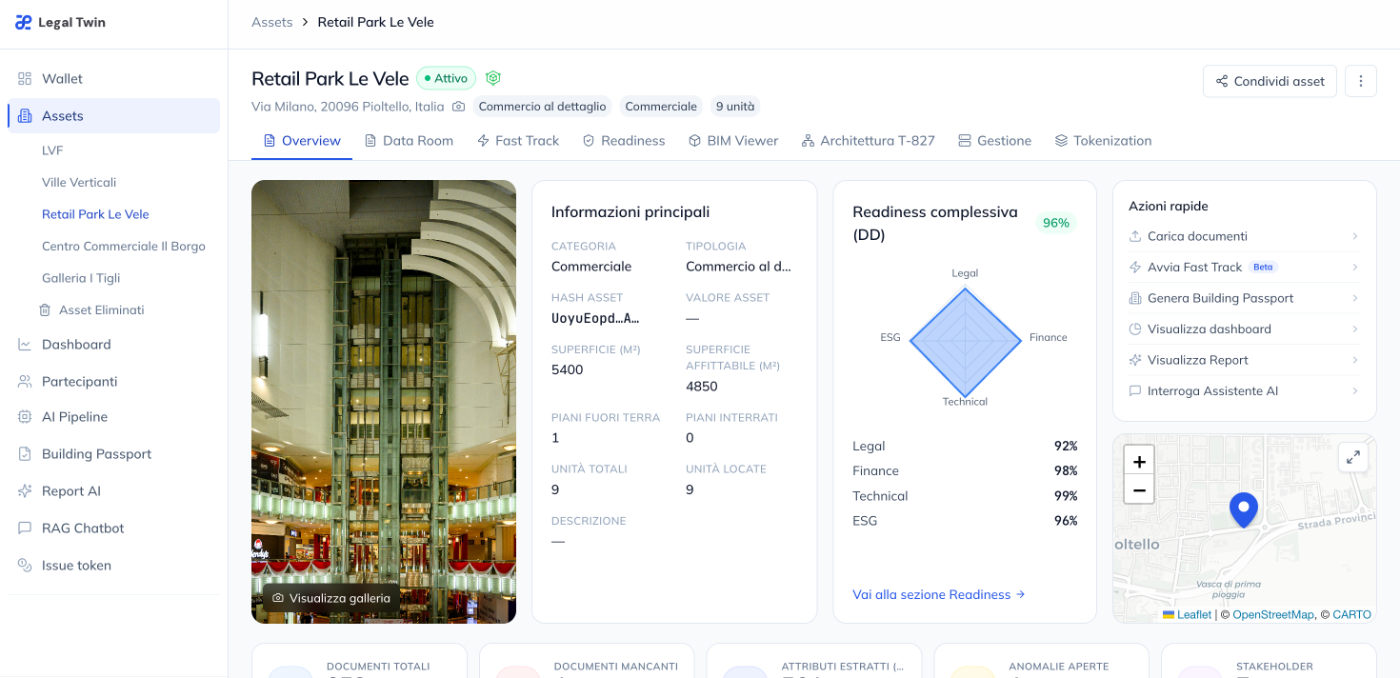Select Retail Park Le Vele in sidebar
1400x678 pixels.
coord(95,214)
